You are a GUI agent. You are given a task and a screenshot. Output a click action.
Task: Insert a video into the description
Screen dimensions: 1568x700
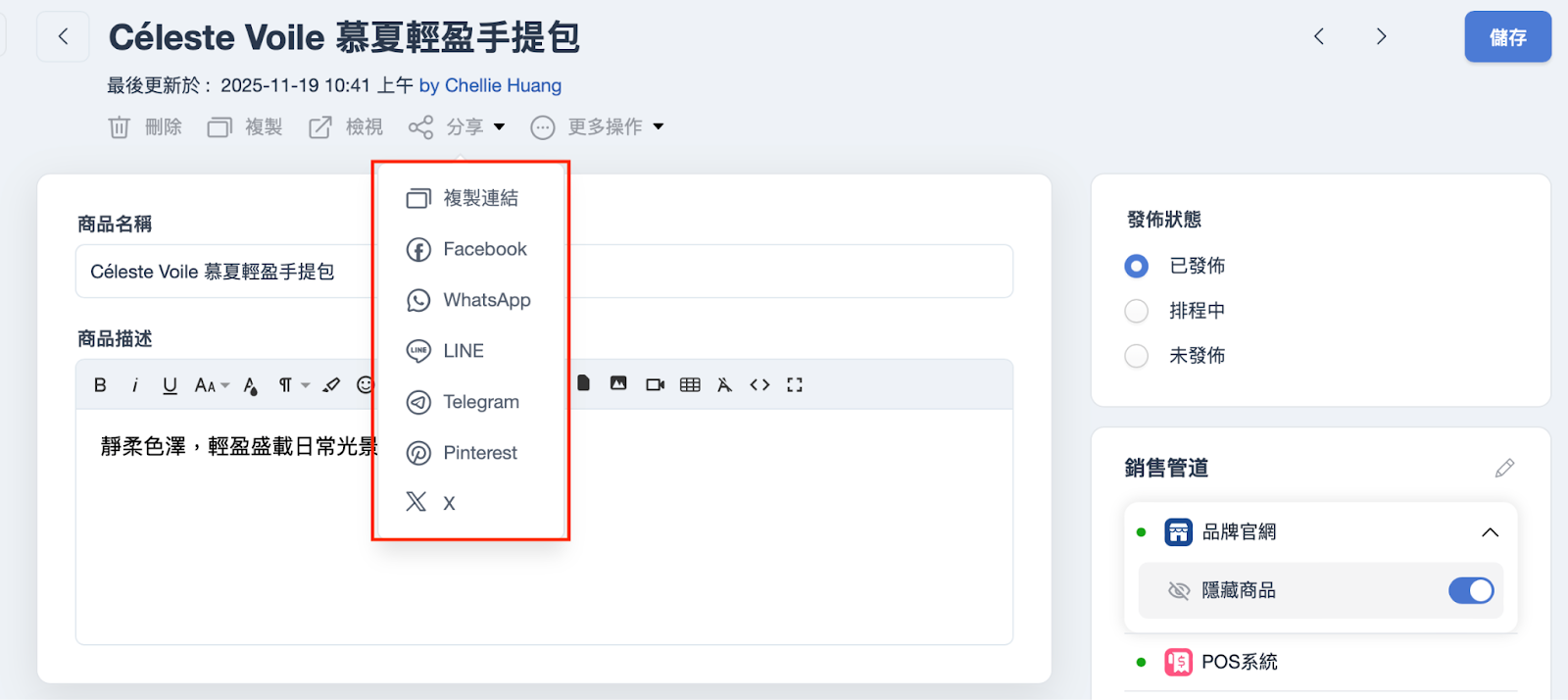pos(655,385)
